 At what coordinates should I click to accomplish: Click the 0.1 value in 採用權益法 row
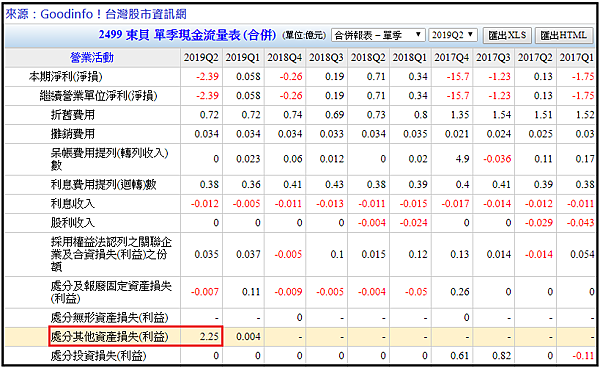(x=337, y=254)
